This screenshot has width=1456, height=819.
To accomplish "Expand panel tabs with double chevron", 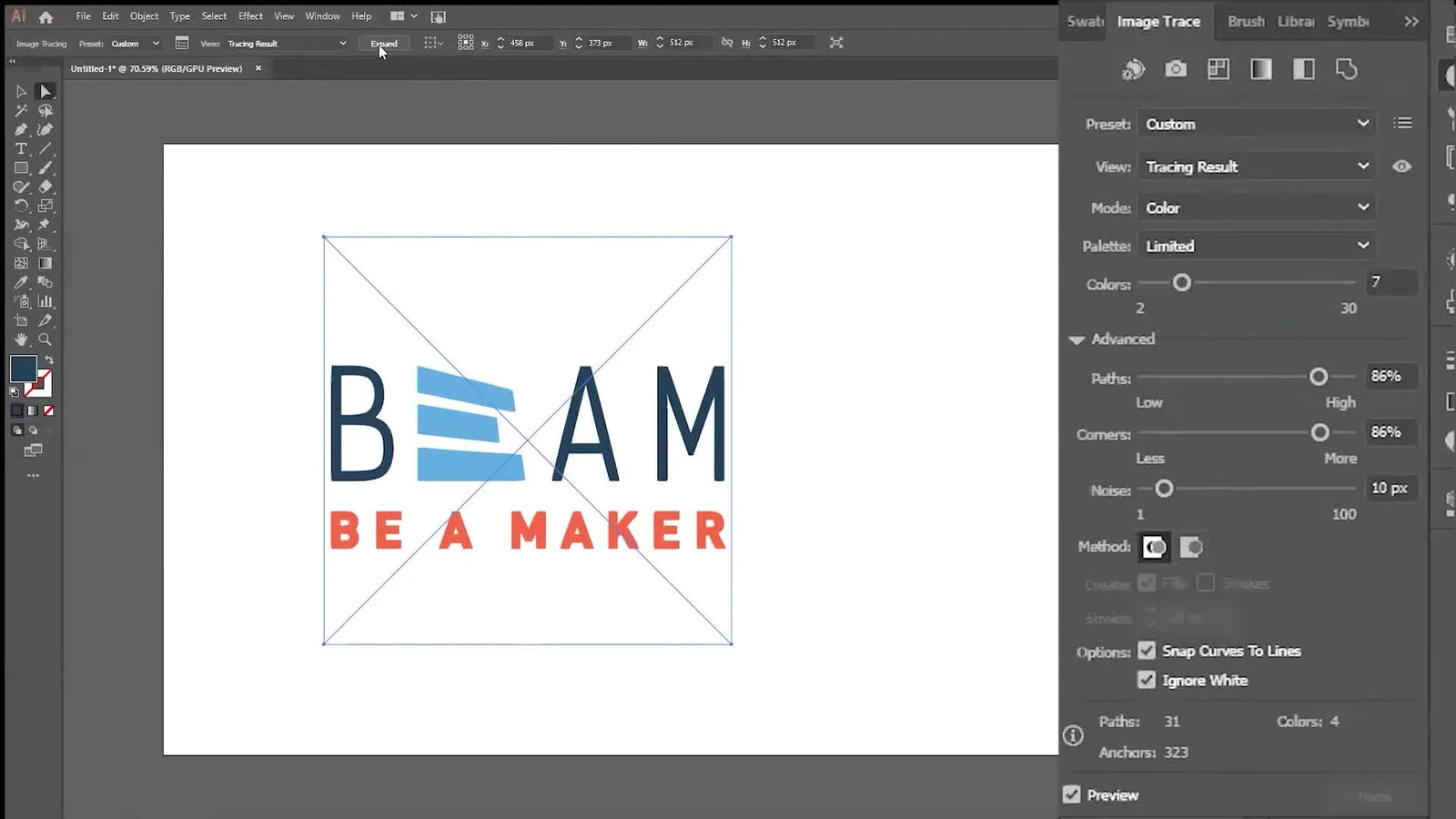I will (1411, 21).
